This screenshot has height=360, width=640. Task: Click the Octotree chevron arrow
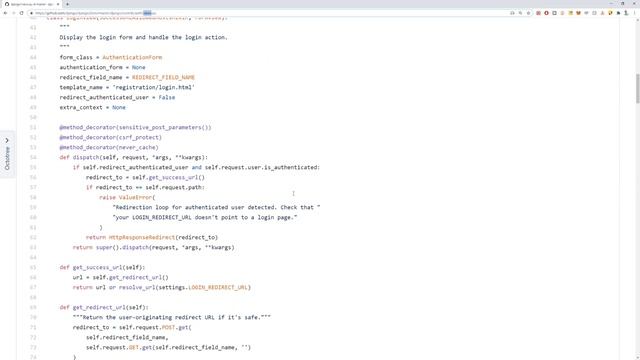coord(7,140)
